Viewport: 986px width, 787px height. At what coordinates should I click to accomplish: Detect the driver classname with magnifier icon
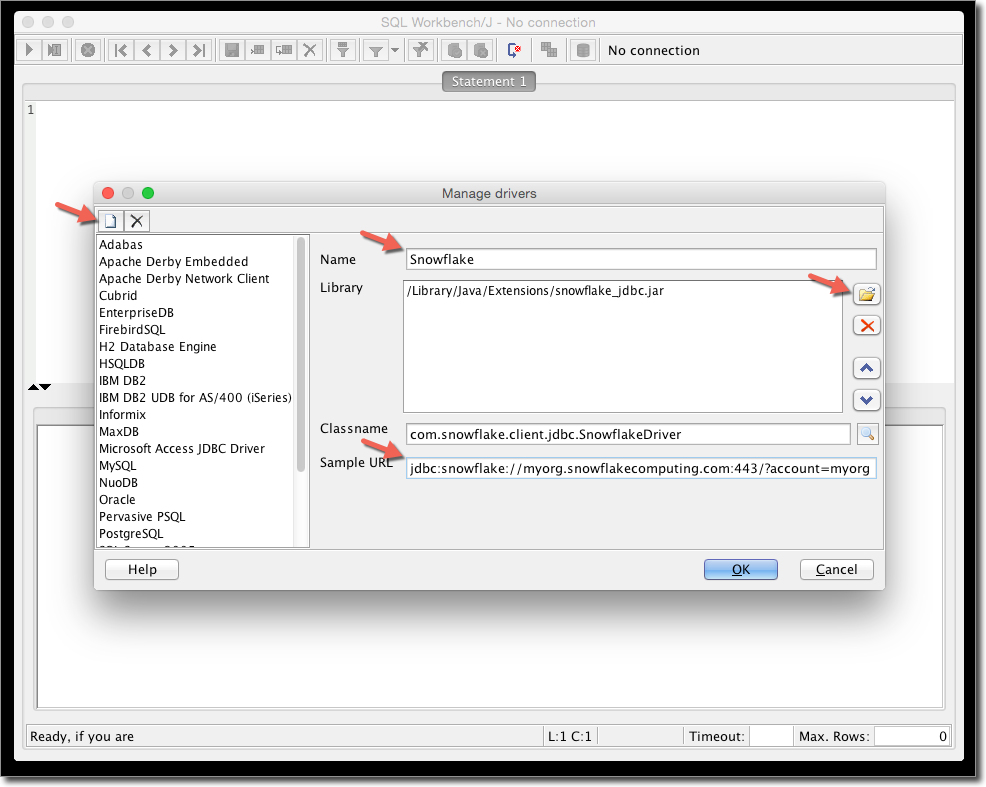866,433
